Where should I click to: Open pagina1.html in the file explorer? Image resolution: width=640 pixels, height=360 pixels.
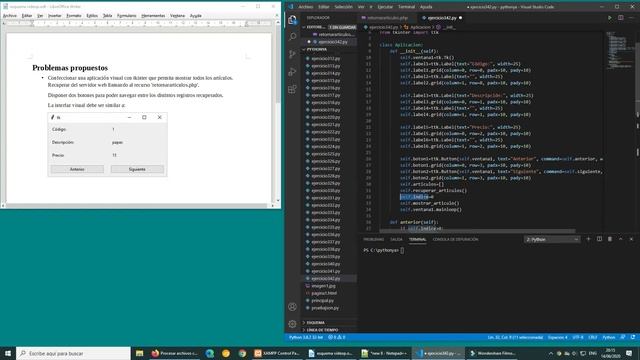(x=324, y=293)
